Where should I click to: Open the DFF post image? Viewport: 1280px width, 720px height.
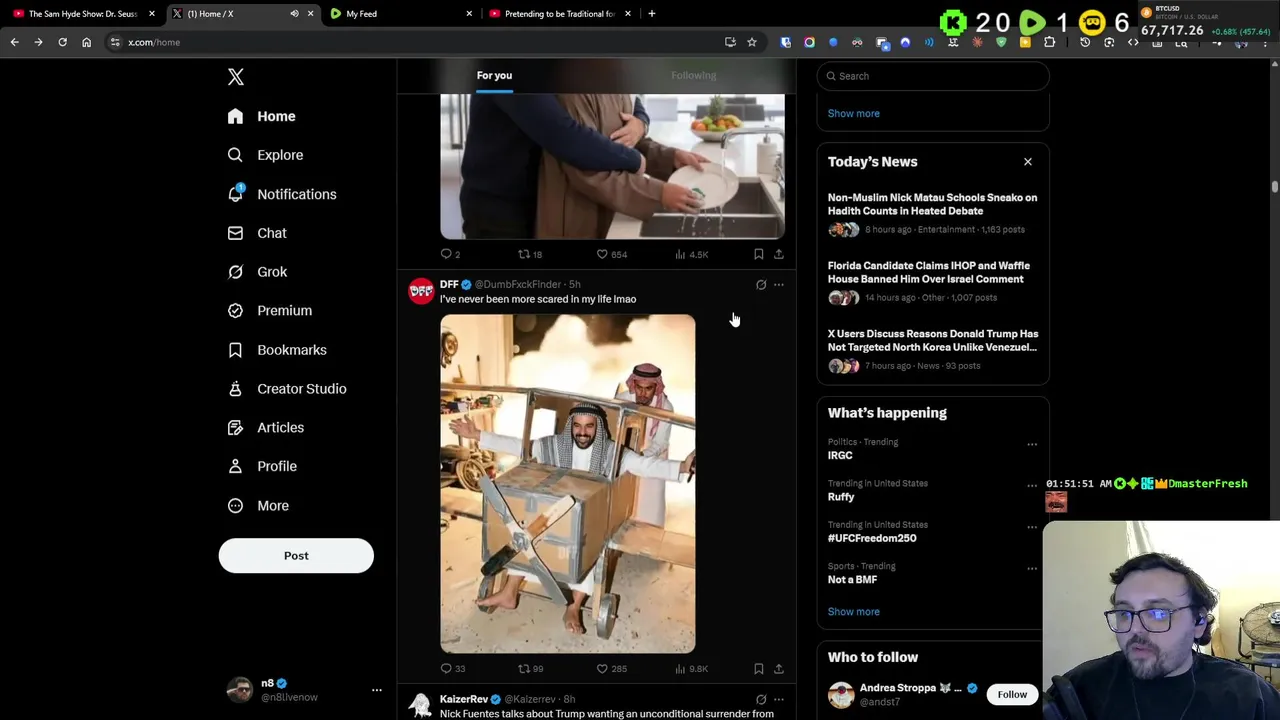568,484
